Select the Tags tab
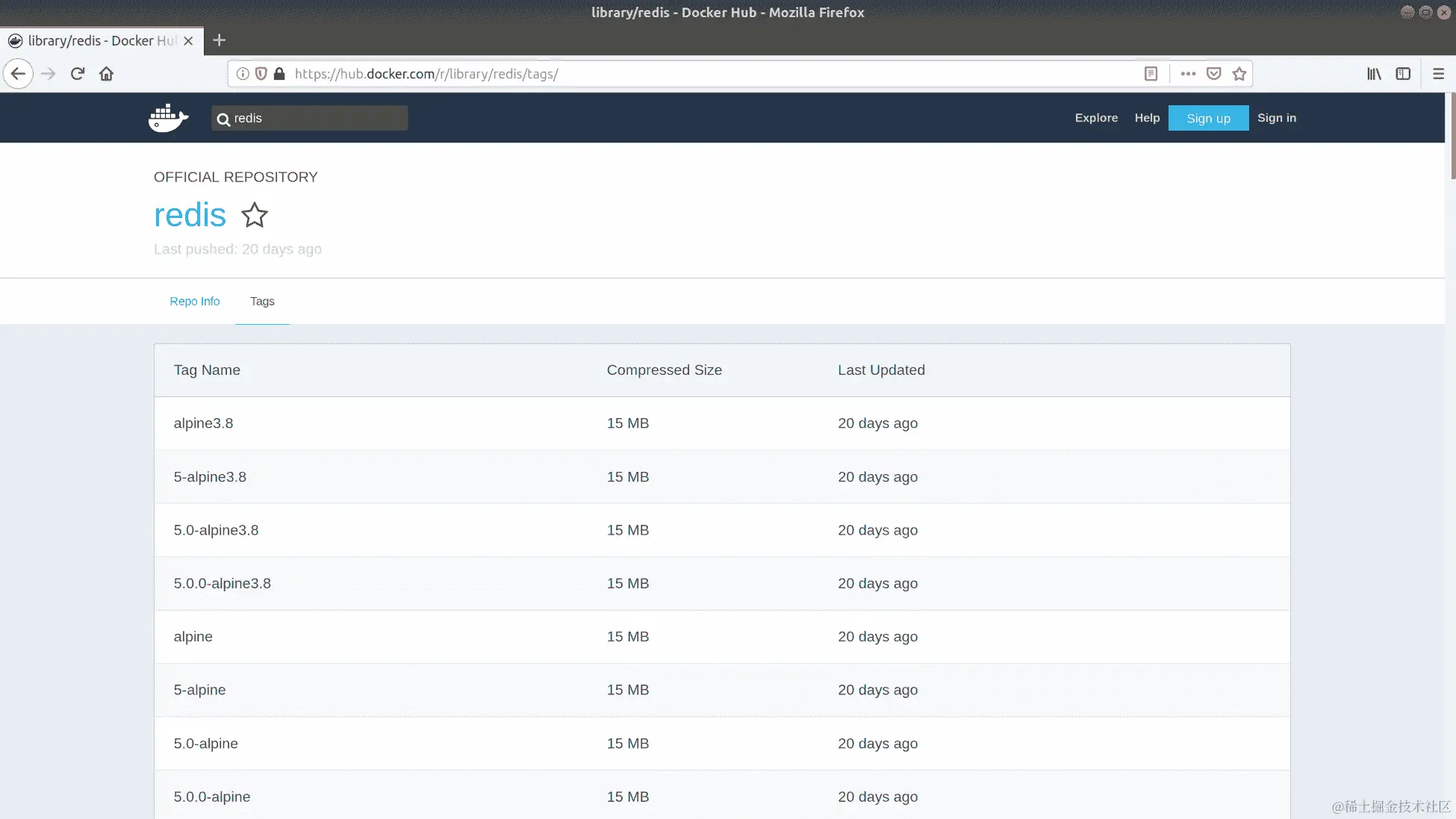Screen dimensions: 1456x819 [262, 302]
